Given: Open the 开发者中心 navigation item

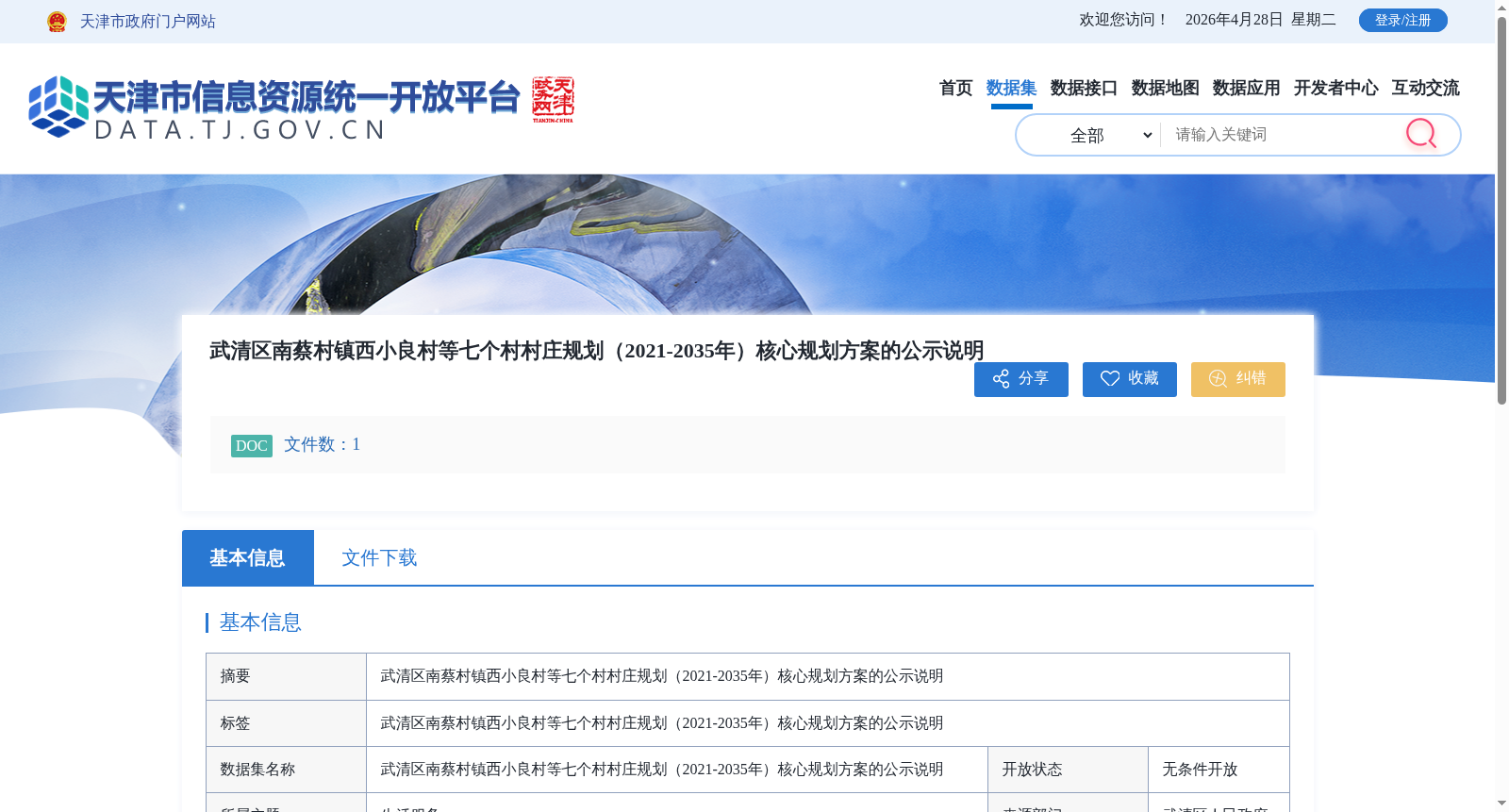Looking at the screenshot, I should pyautogui.click(x=1335, y=88).
